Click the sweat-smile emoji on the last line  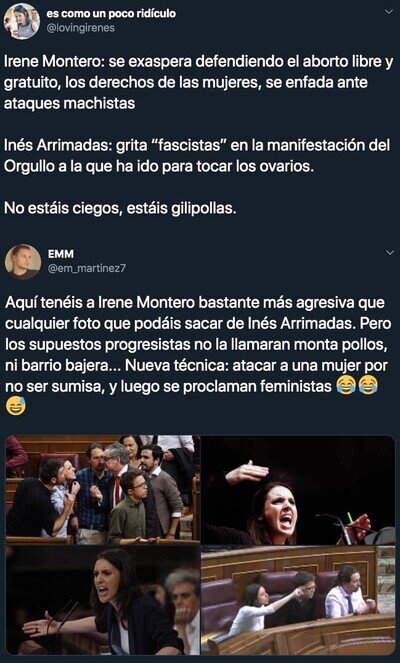pyautogui.click(x=16, y=406)
